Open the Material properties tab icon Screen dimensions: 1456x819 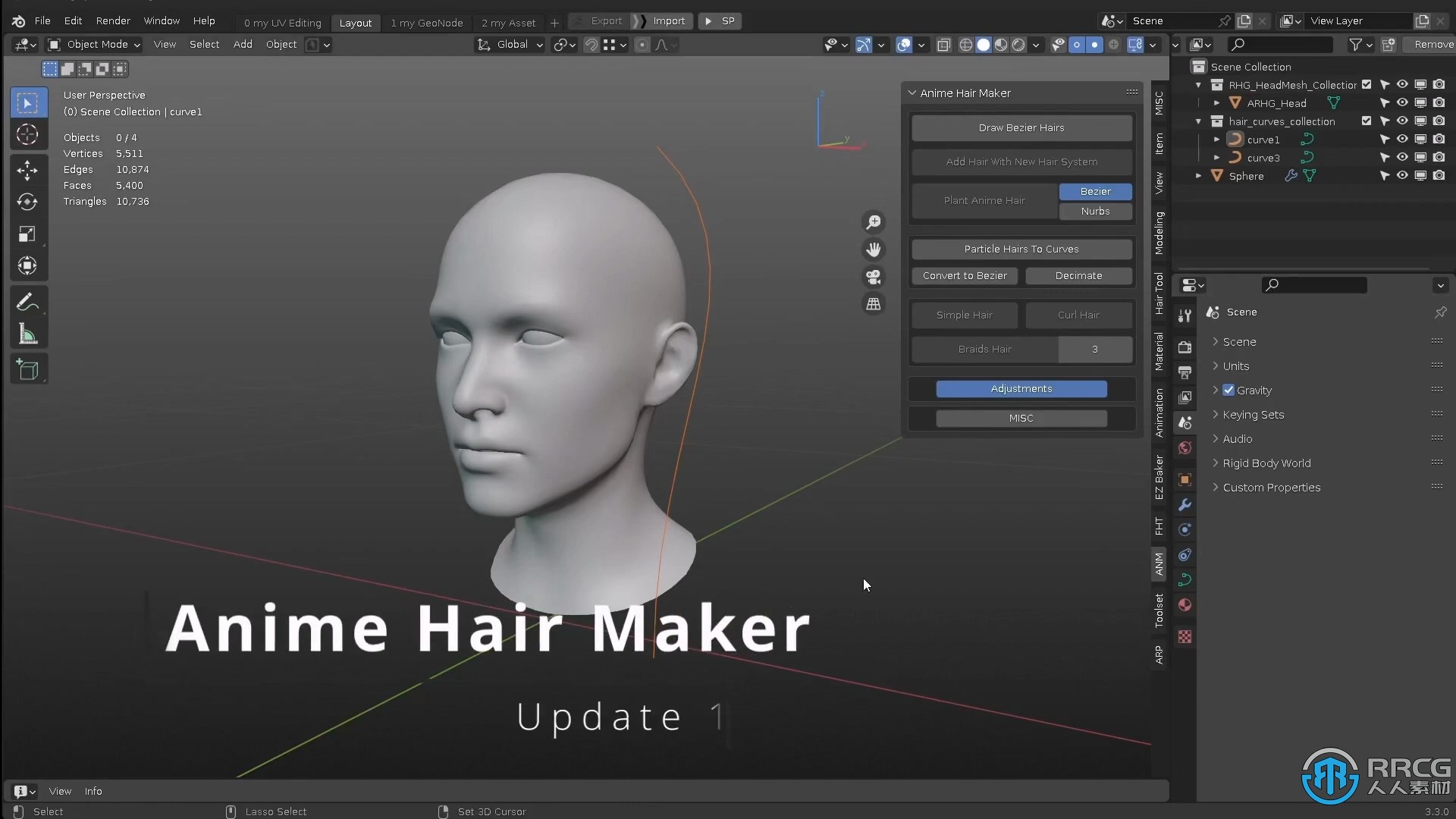point(1185,604)
